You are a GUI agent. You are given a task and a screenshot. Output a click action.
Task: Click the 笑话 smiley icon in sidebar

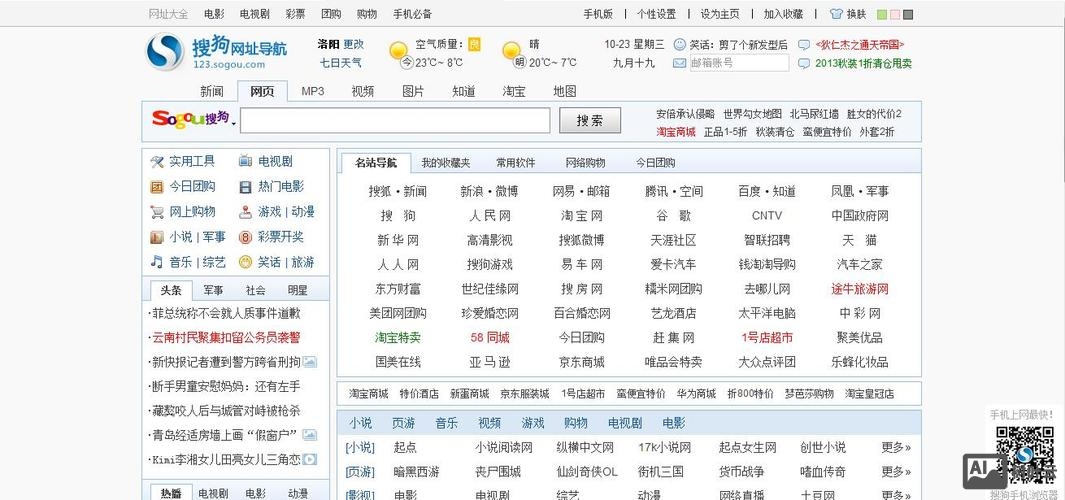tap(245, 262)
